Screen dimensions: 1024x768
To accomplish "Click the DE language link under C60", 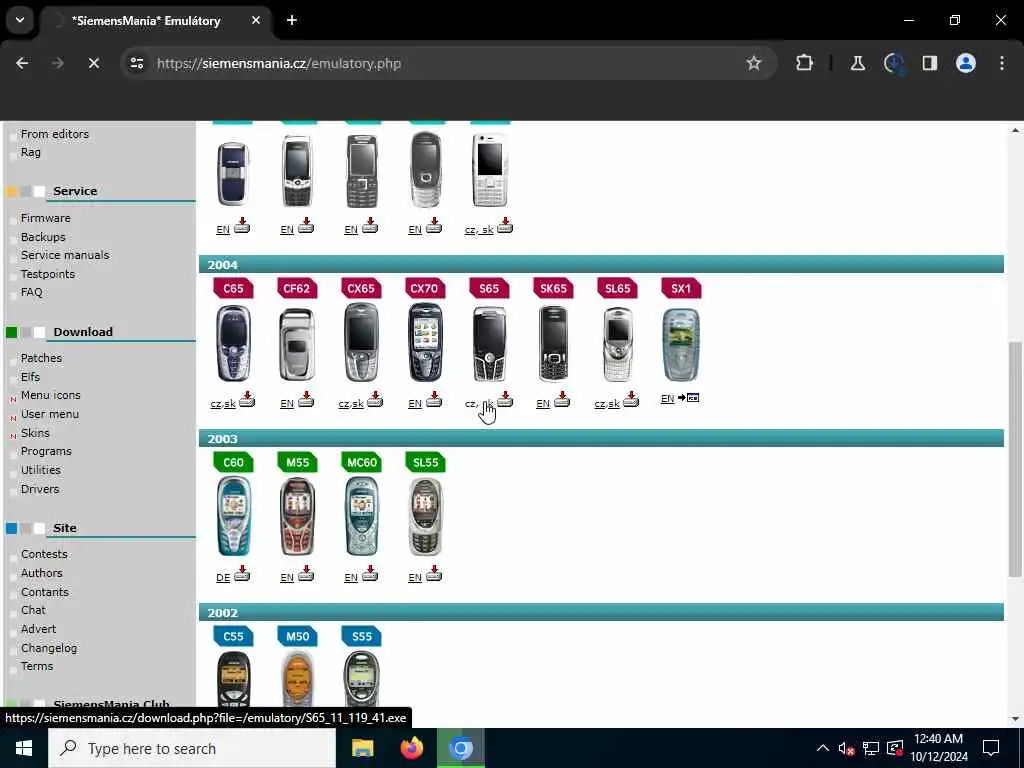I will 223,578.
